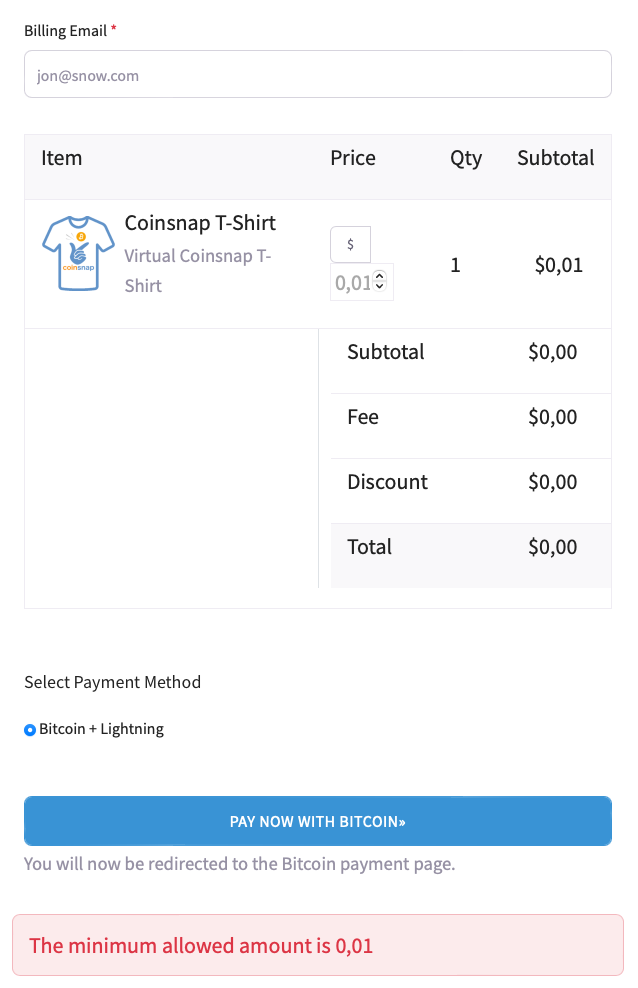Click the Virtual Coinsnap T-Shirt description text
Viewport: 638px width, 988px height.
198,270
